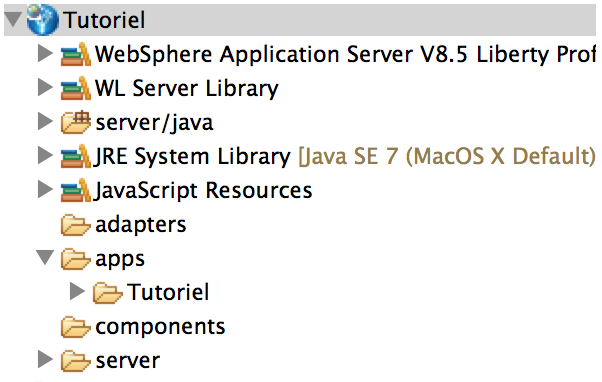
Task: Click the JavaScript Resources library icon
Action: coord(76,190)
